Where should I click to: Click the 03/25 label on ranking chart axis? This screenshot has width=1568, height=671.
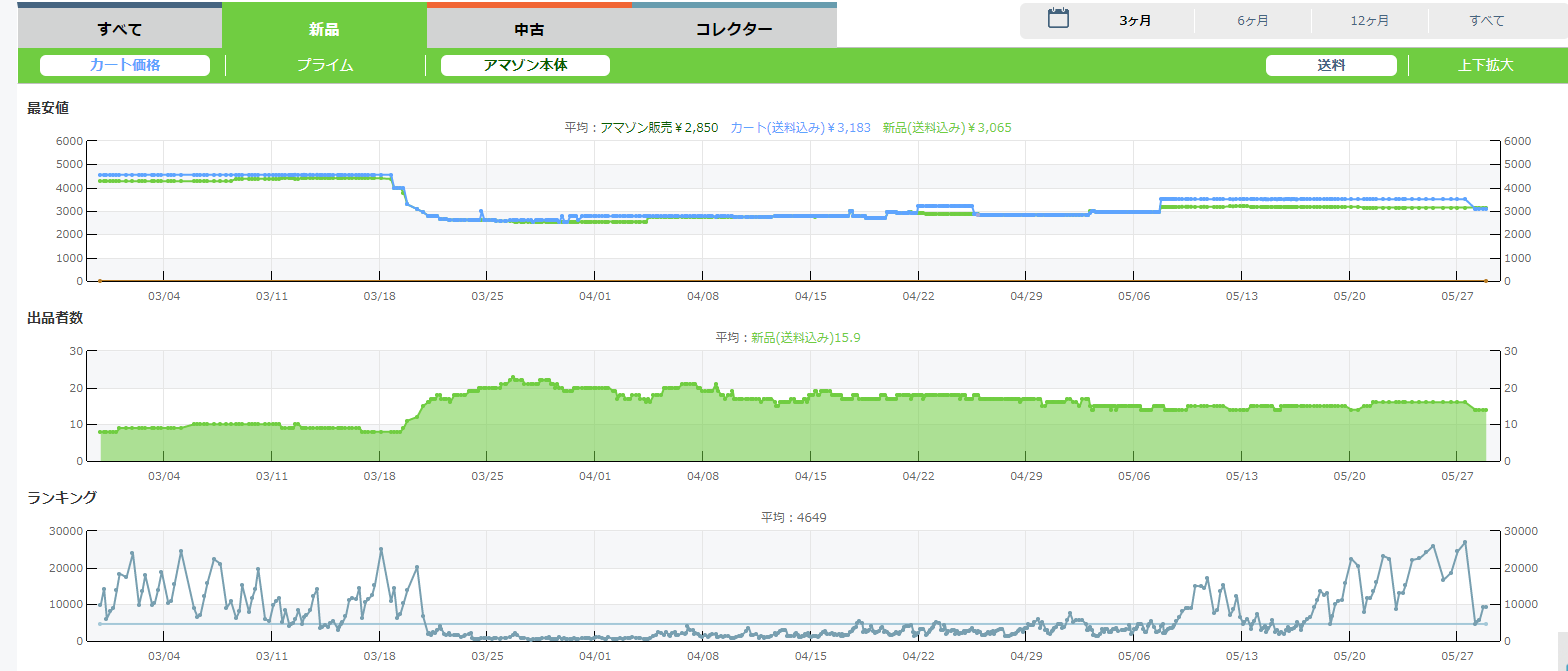pyautogui.click(x=487, y=656)
